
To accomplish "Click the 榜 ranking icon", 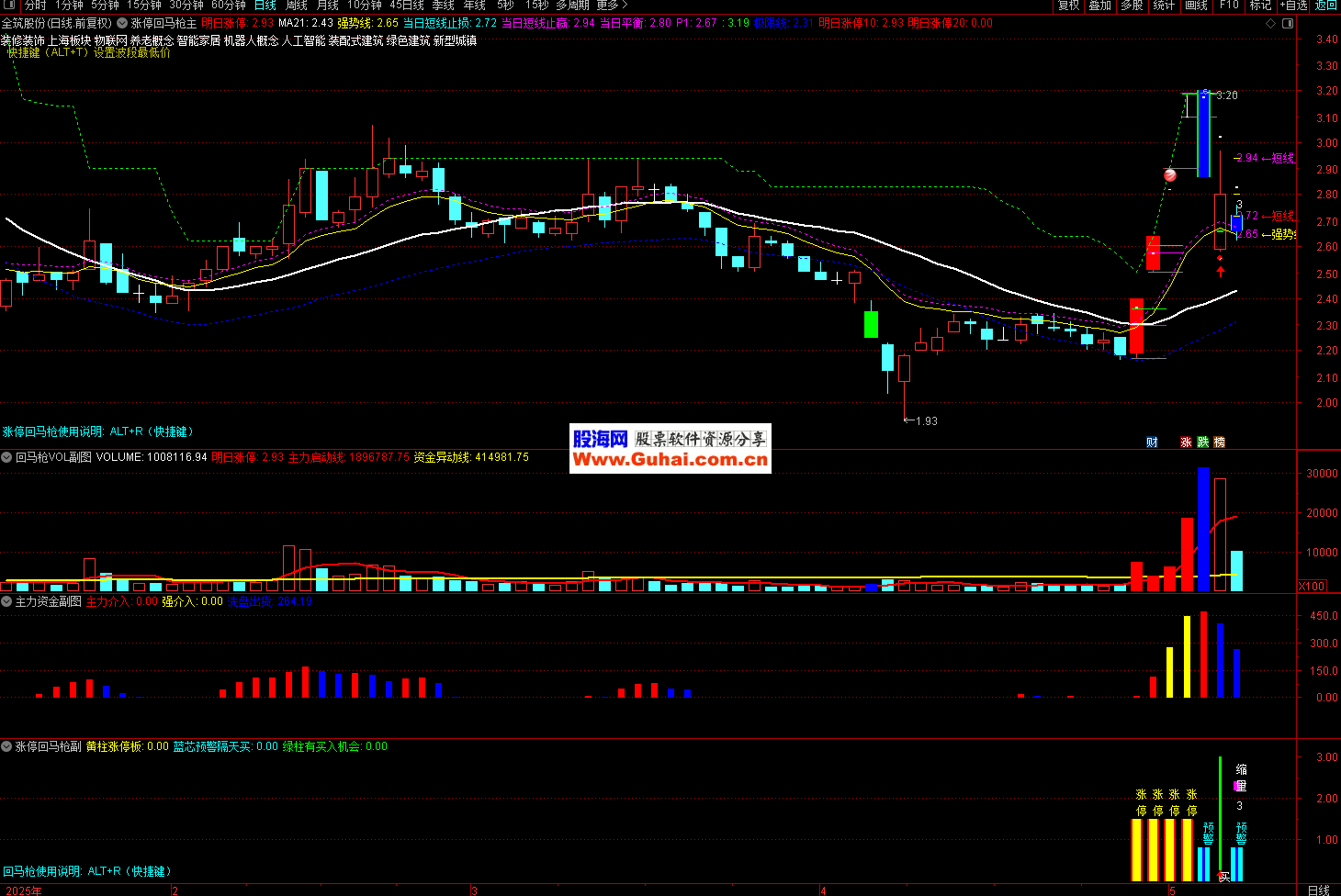I will tap(1219, 442).
